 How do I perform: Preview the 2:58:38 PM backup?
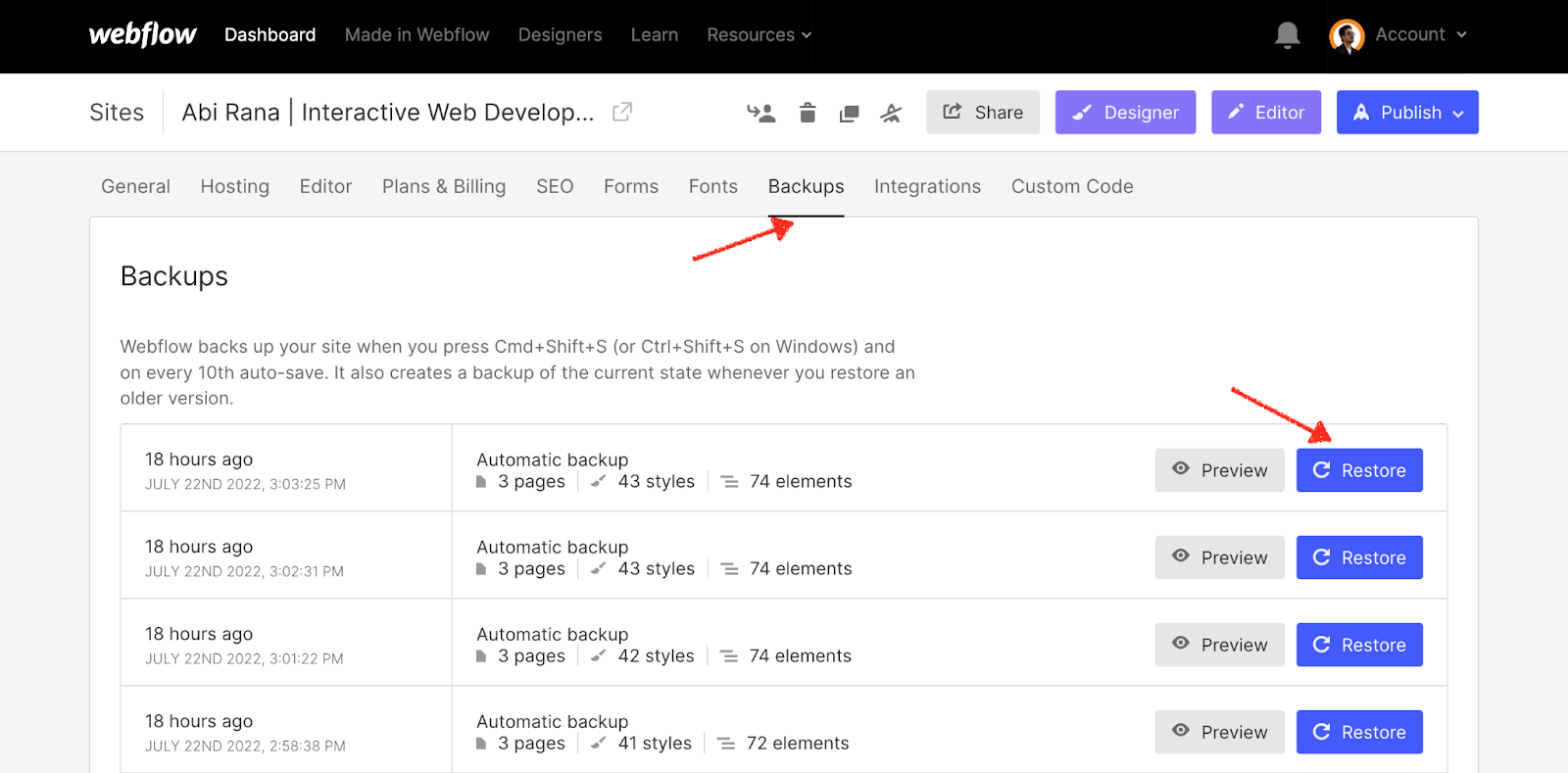[x=1219, y=732]
